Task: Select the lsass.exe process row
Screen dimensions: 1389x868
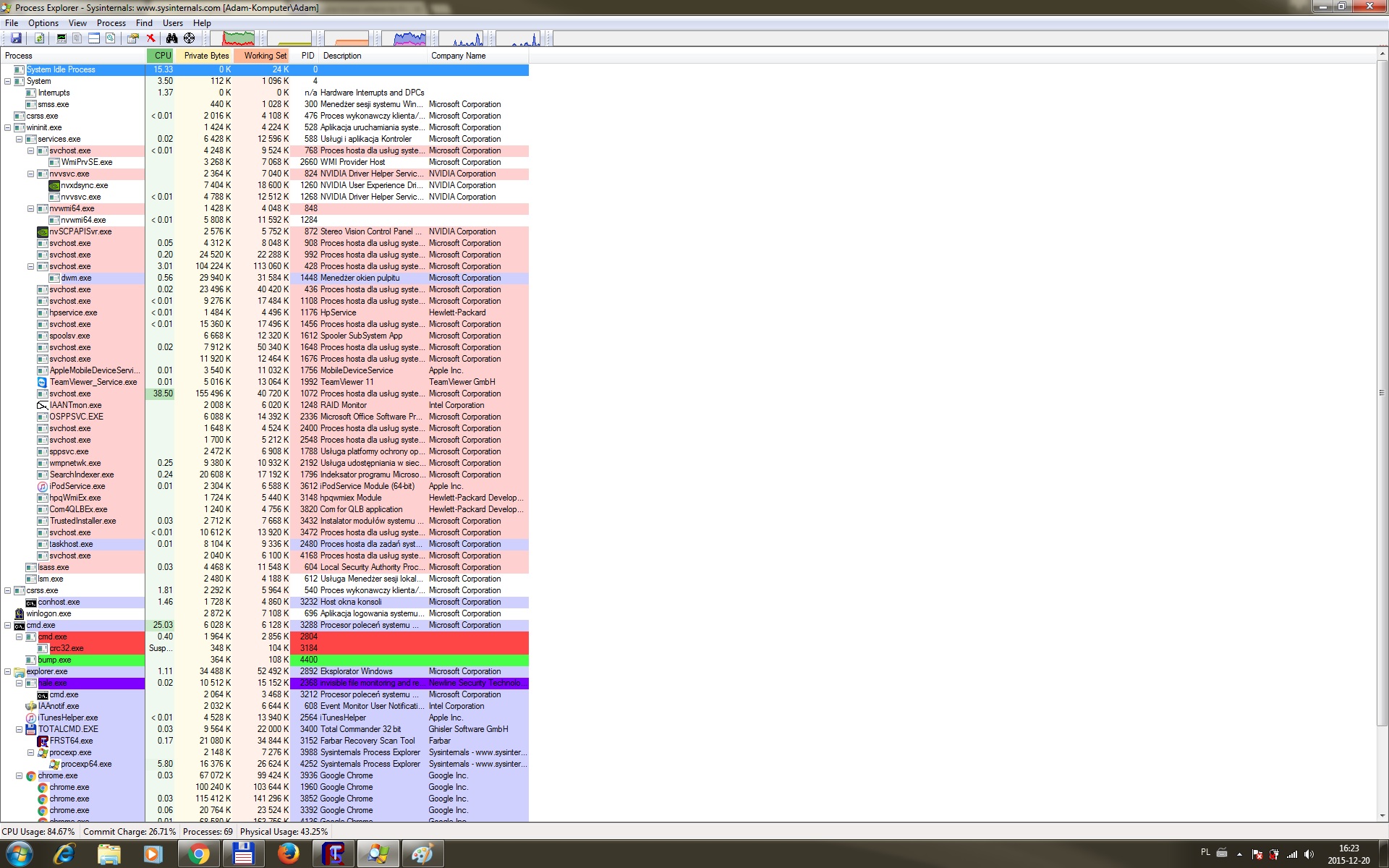Action: point(265,567)
